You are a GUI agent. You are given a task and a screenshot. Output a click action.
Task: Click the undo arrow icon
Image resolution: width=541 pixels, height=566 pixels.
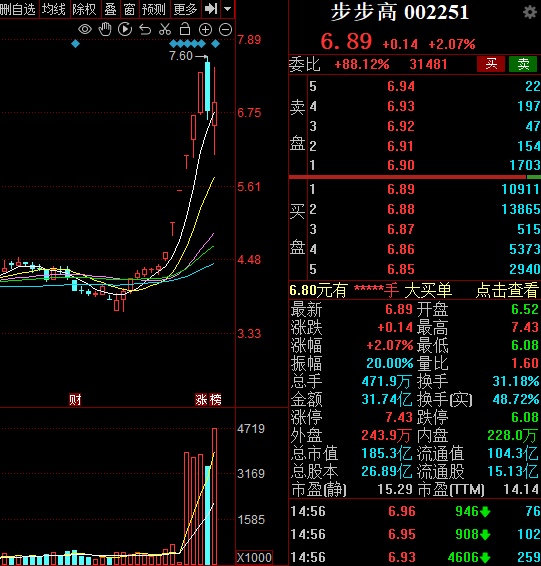tap(145, 30)
